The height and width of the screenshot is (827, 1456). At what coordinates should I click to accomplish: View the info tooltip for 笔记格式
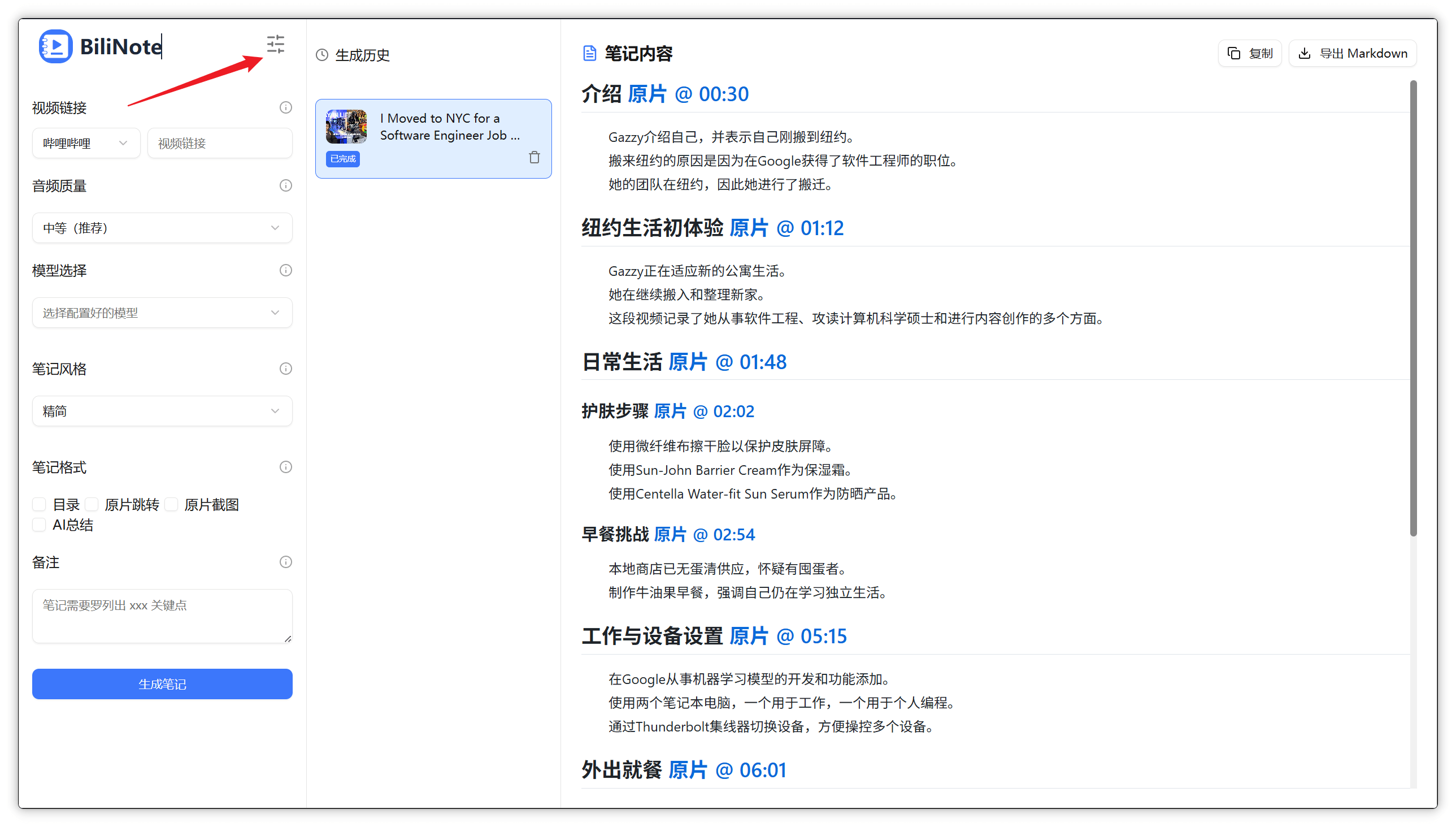point(285,467)
